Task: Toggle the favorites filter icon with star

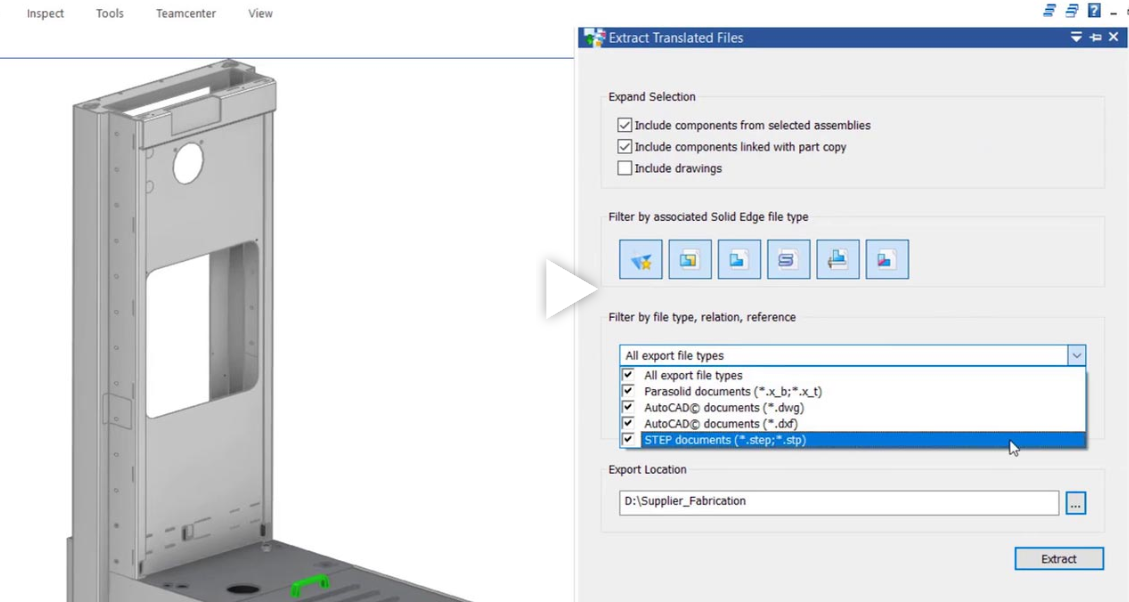Action: coord(641,259)
